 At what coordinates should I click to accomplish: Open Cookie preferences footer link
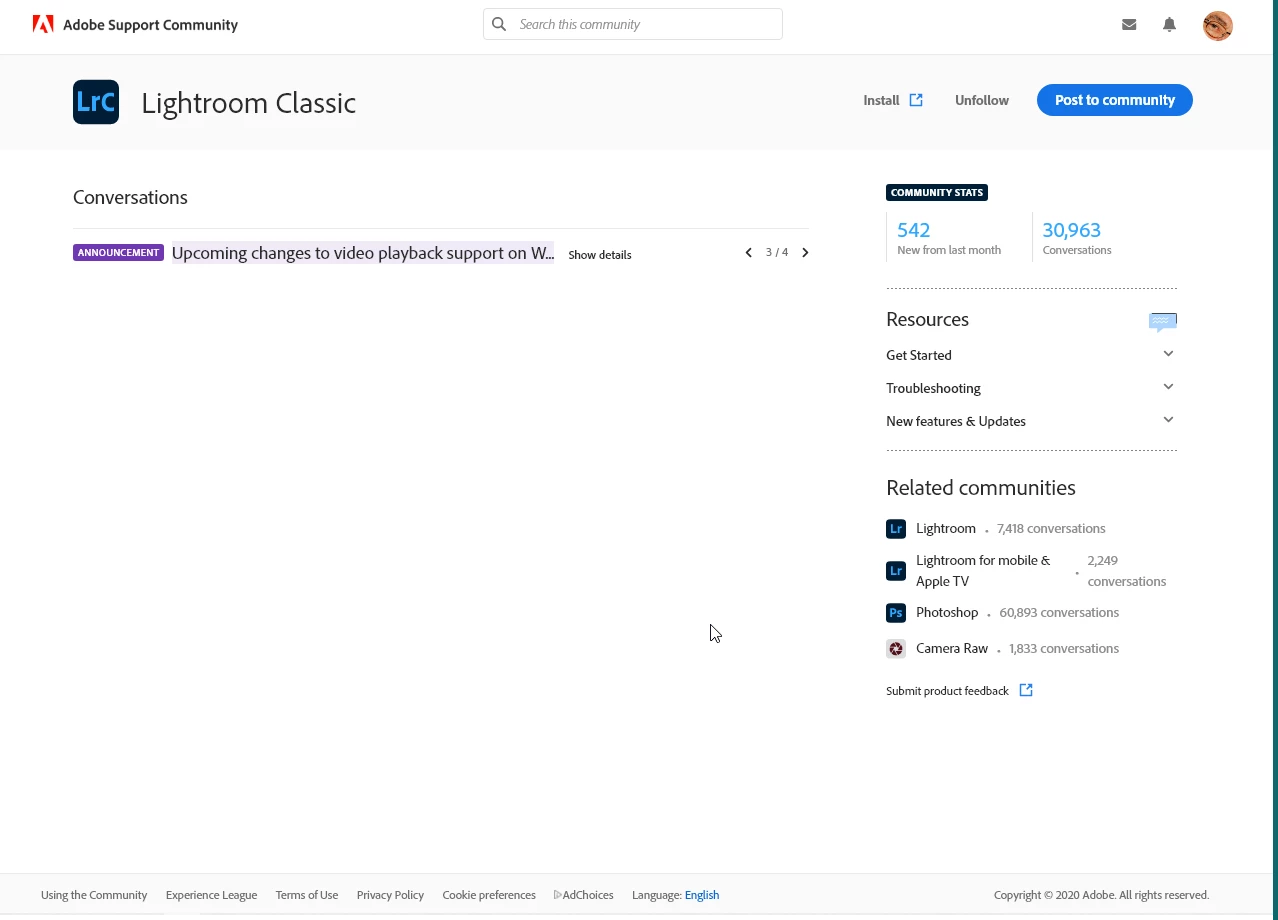pyautogui.click(x=489, y=895)
